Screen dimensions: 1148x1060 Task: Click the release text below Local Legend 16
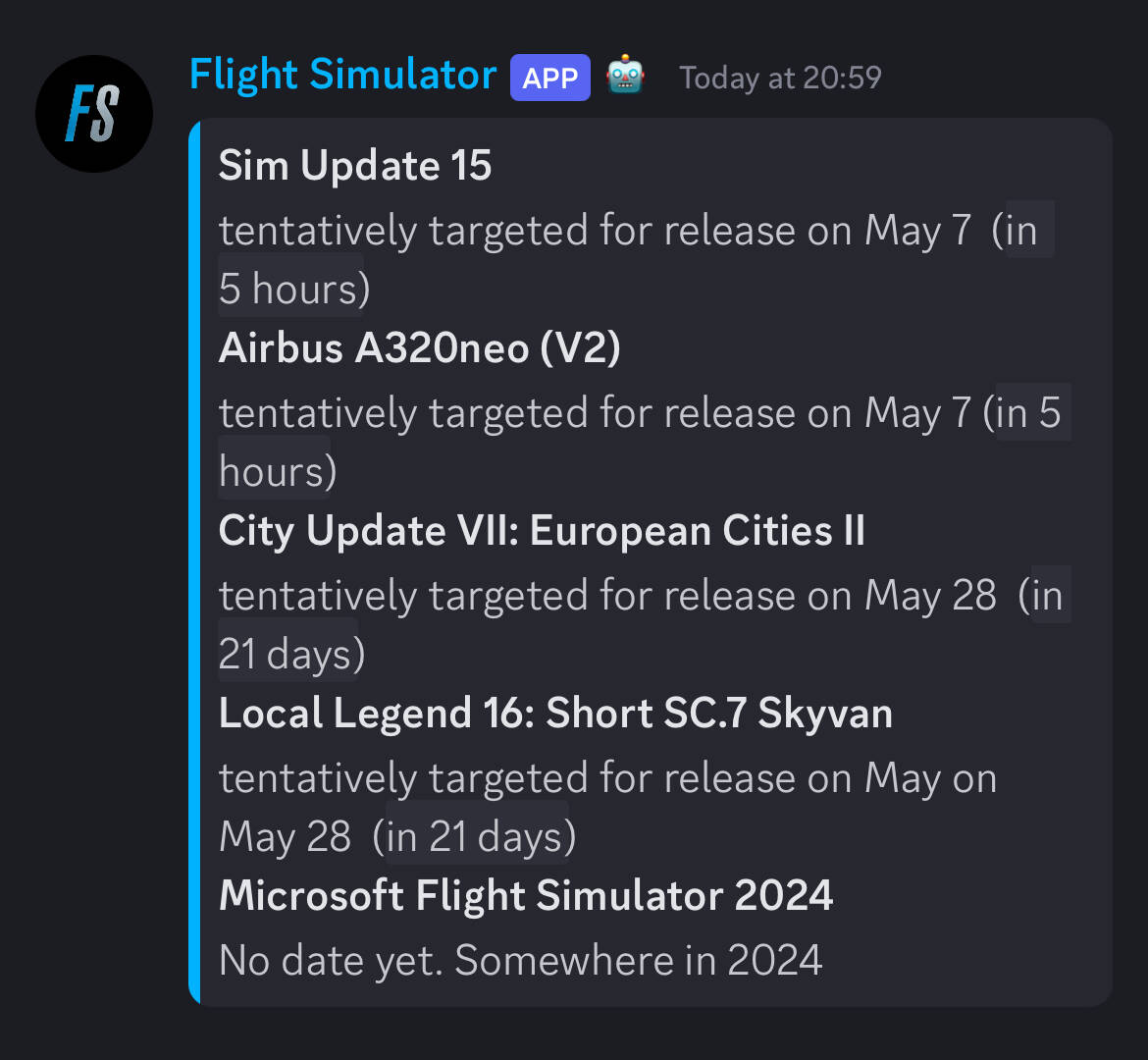(606, 779)
